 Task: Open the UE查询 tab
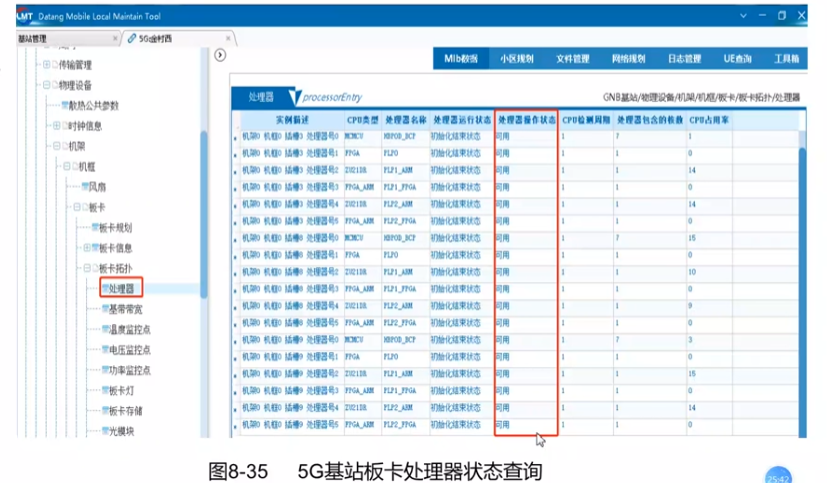(x=737, y=59)
